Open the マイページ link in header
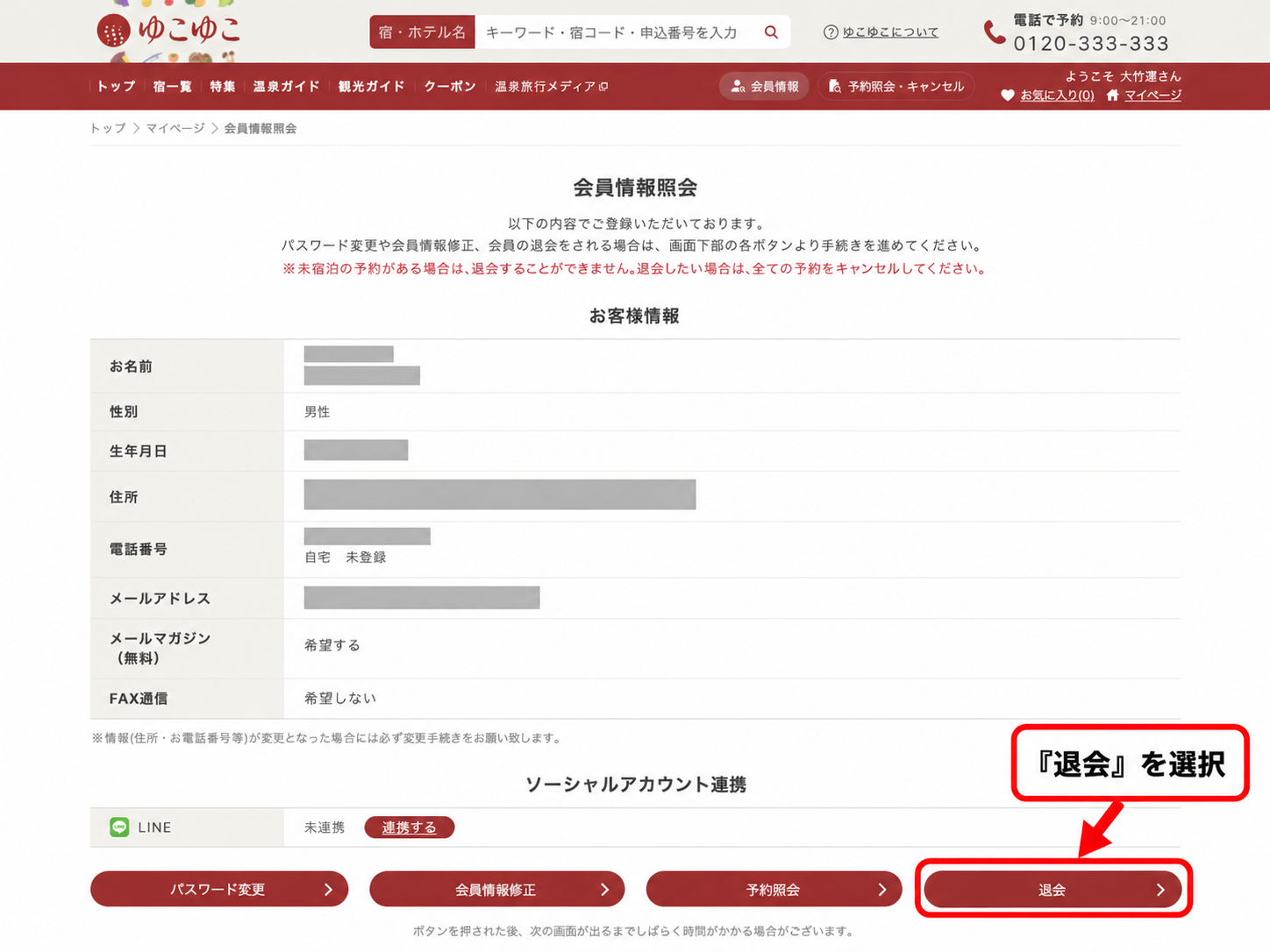The width and height of the screenshot is (1270, 952). (x=1152, y=96)
